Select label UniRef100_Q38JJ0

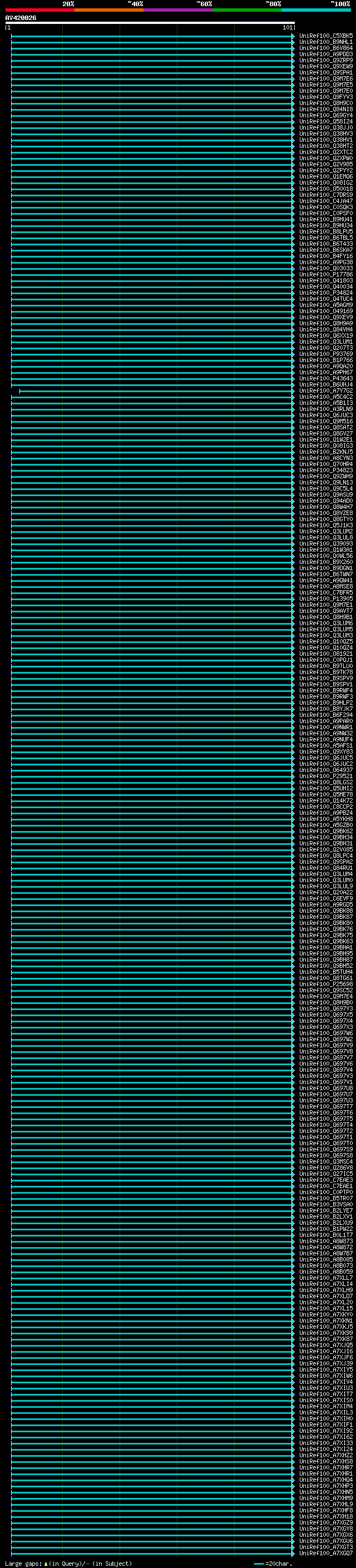tap(326, 127)
